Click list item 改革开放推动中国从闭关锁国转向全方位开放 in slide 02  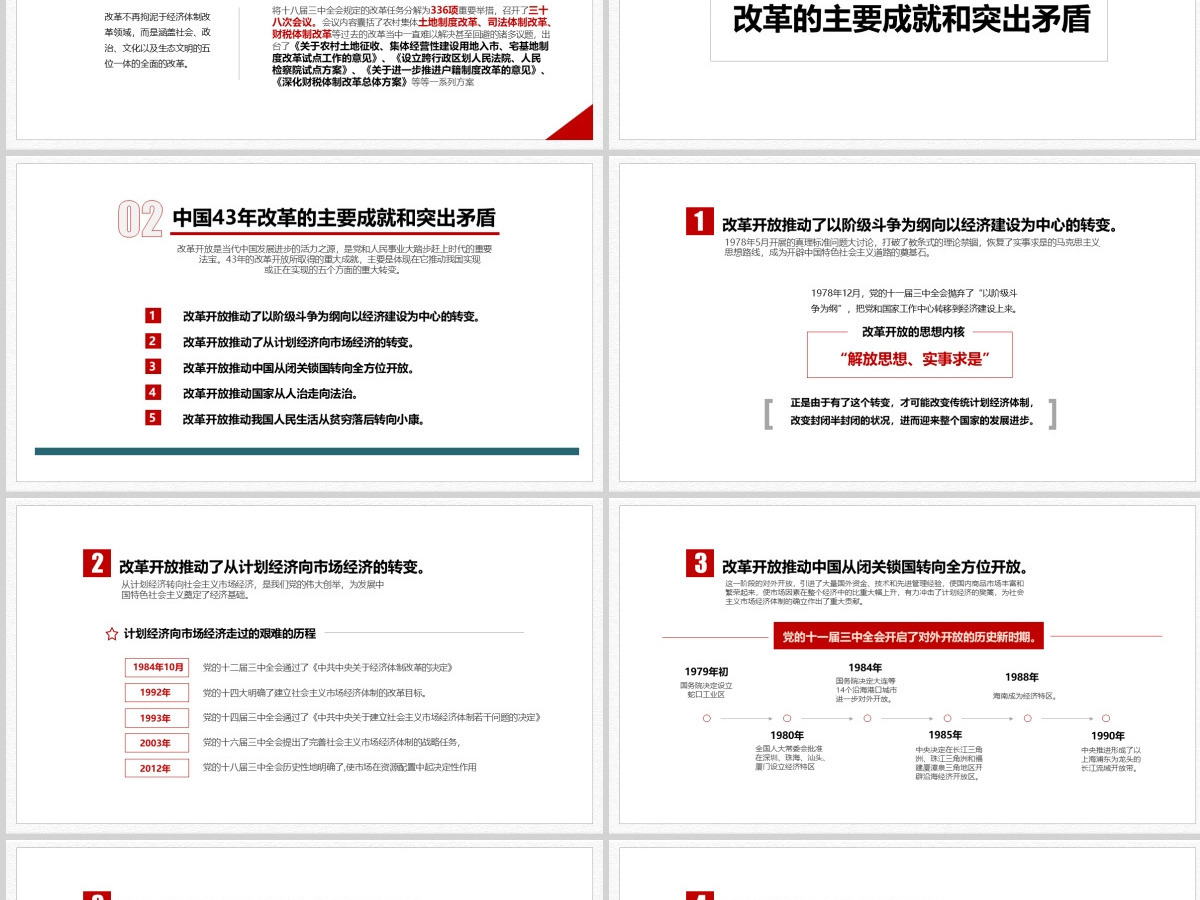[x=299, y=368]
